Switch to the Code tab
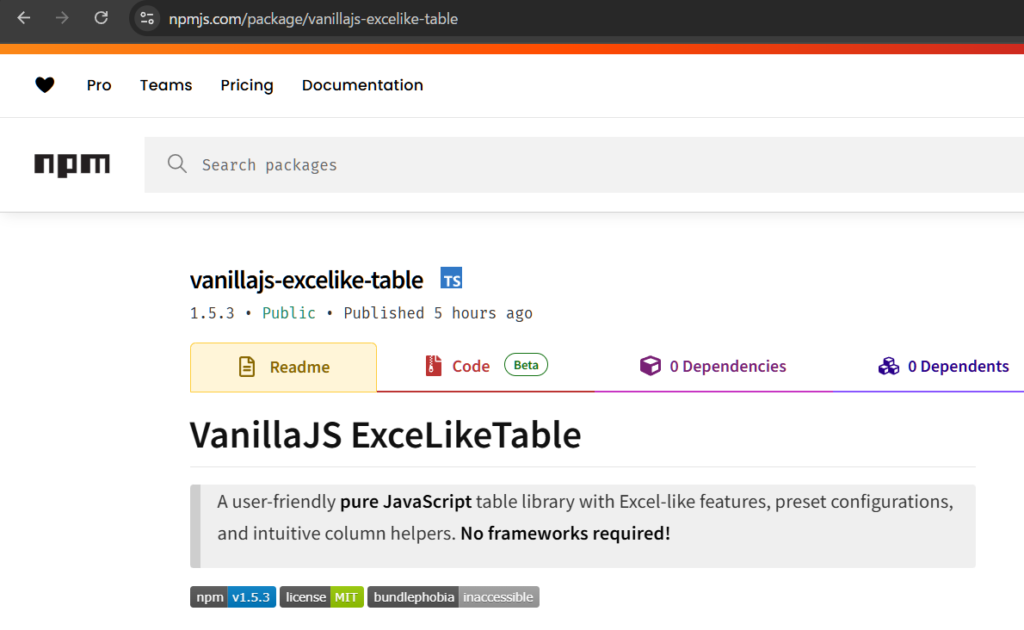 pos(485,366)
